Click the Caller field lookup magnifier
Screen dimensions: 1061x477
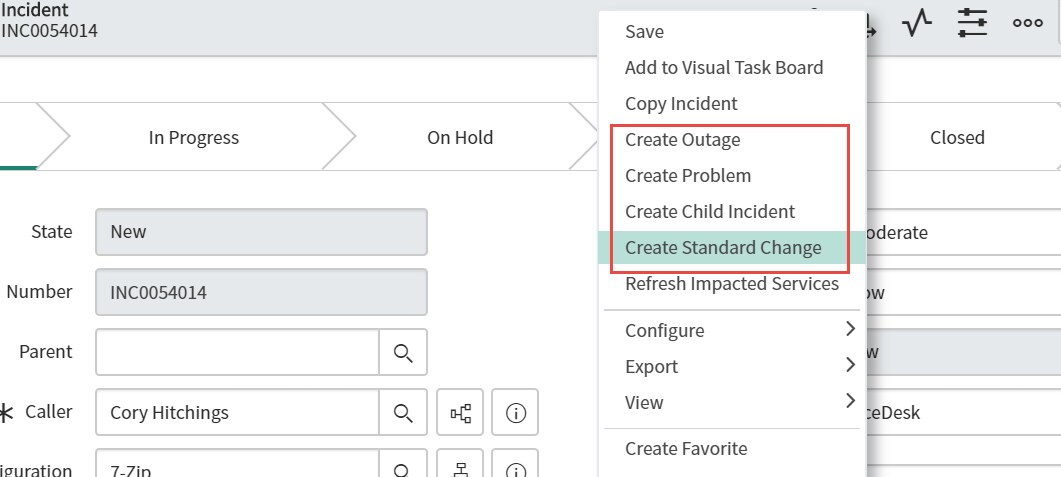click(x=403, y=412)
